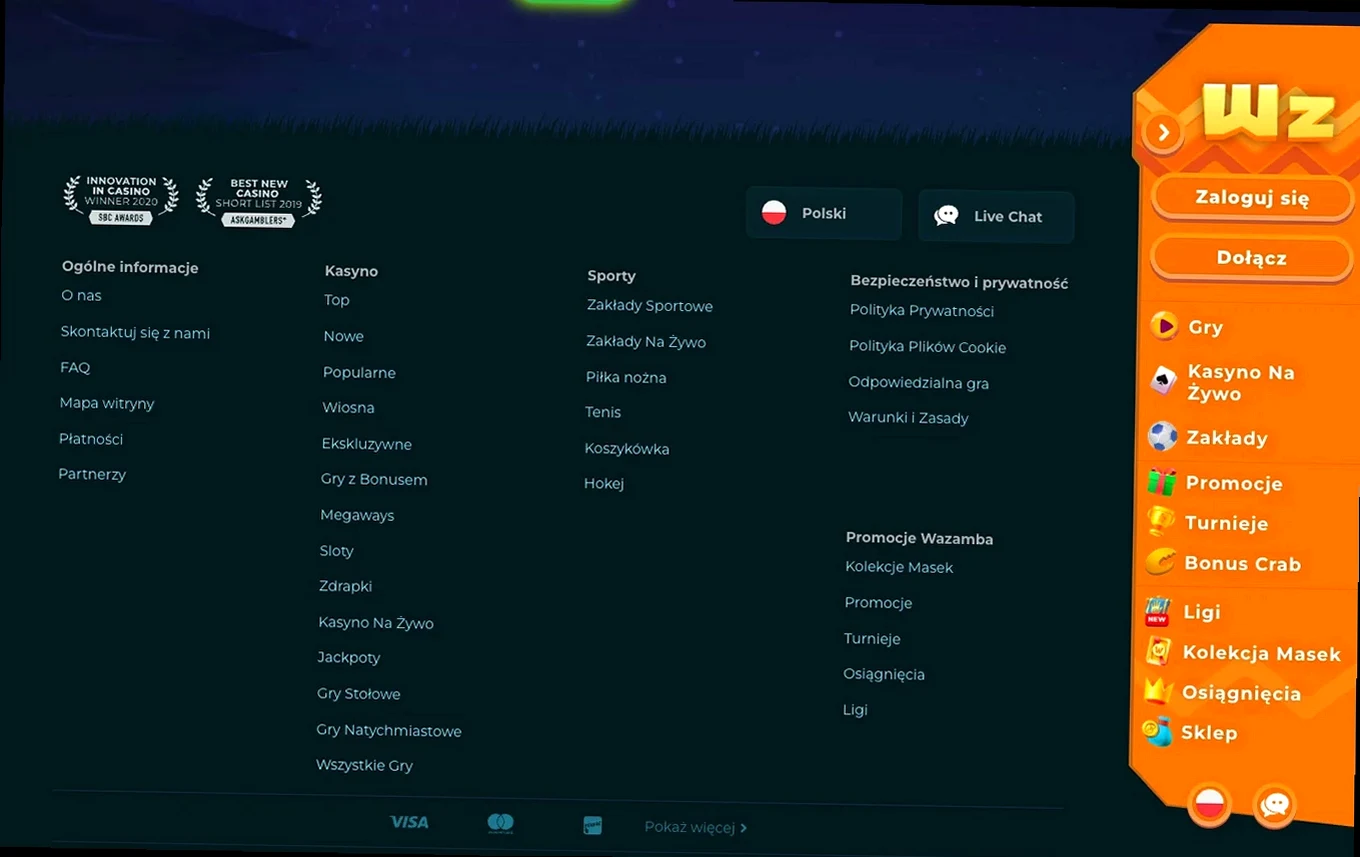Open Zakłady Na Żywo link
Viewport: 1360px width, 857px height.
[x=645, y=342]
